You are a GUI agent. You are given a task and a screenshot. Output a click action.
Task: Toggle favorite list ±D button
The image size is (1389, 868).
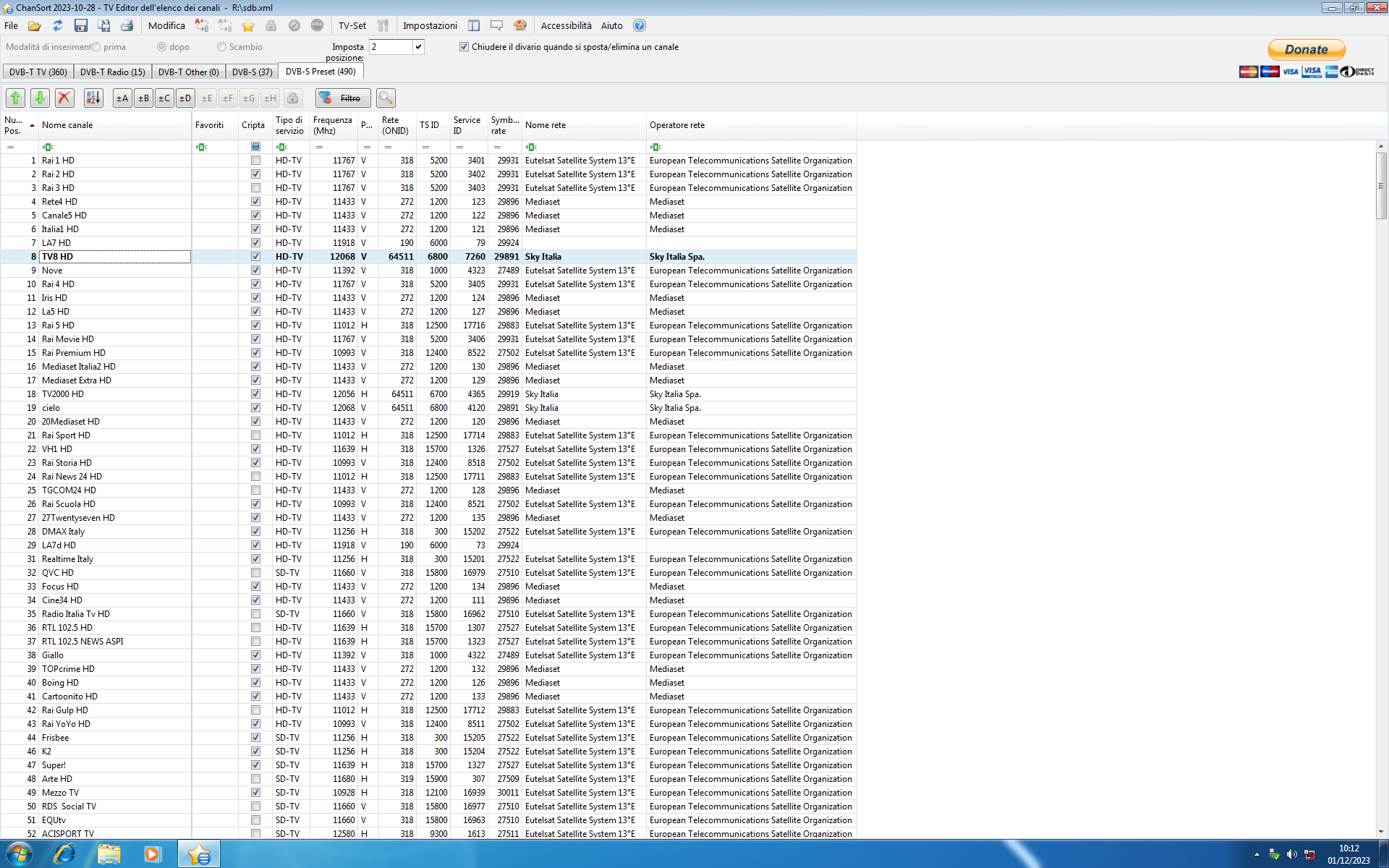(x=185, y=98)
